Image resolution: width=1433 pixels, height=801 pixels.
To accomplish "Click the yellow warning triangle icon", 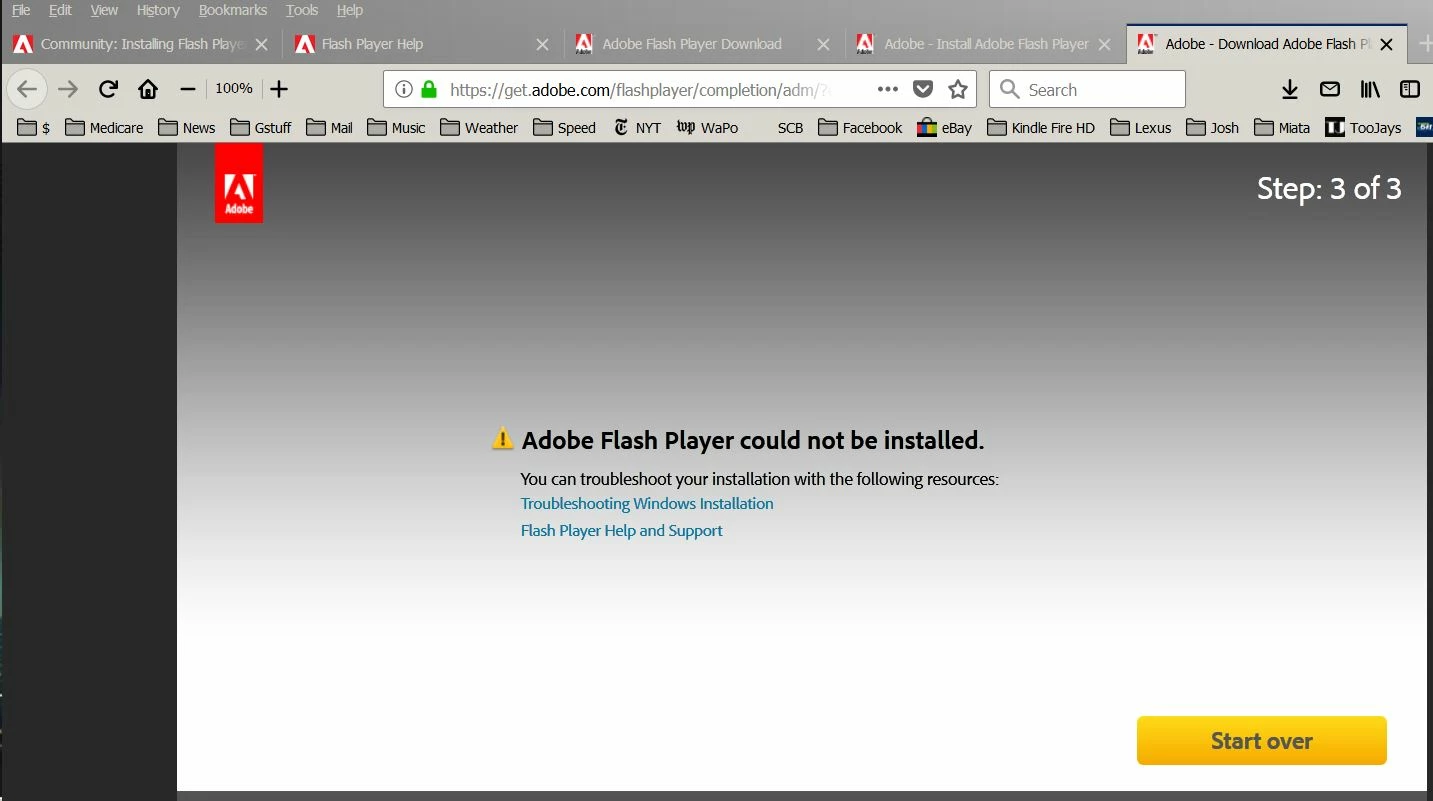I will (503, 439).
